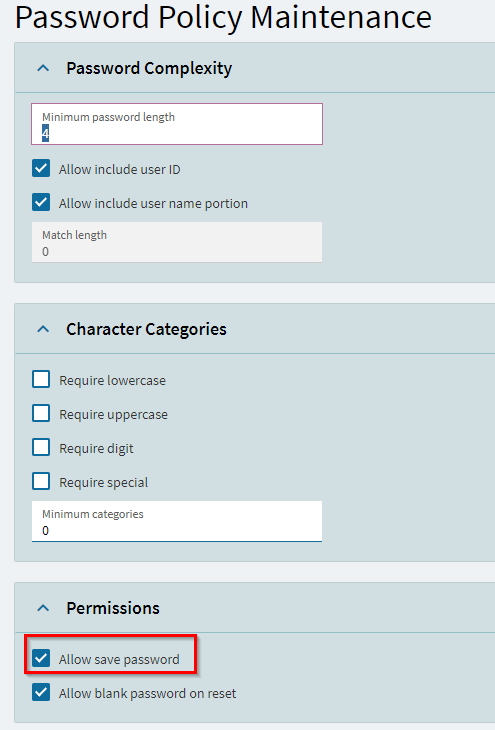The image size is (495, 730).
Task: Collapse the Permissions section chevron
Action: 43,608
